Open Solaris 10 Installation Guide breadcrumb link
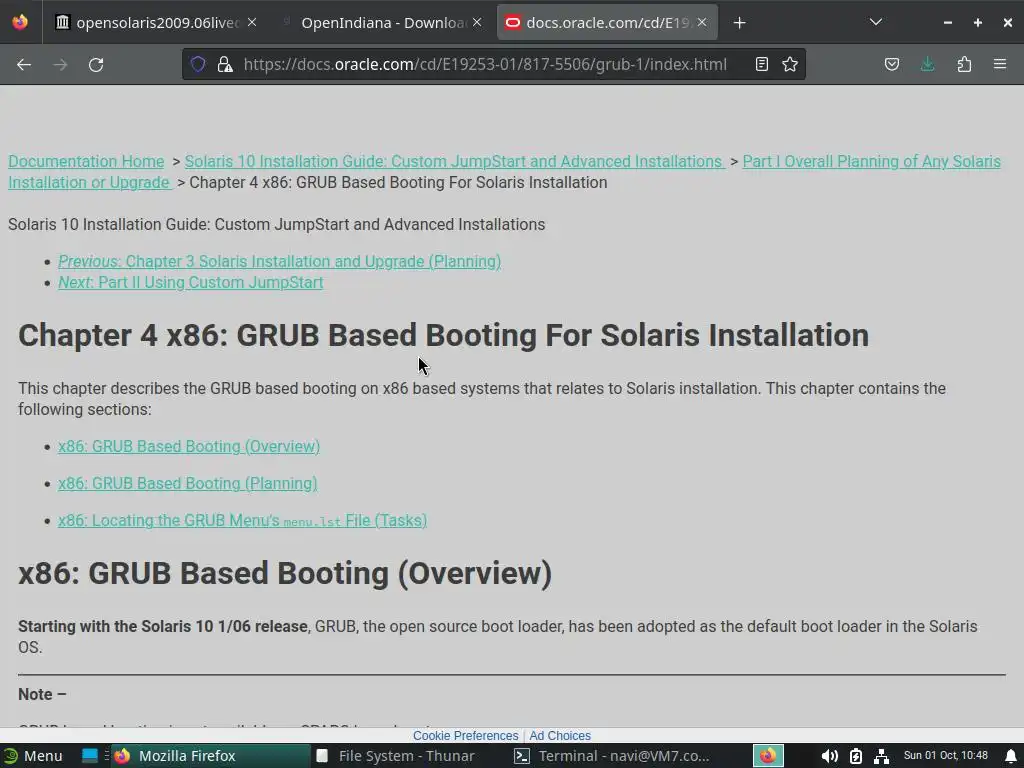This screenshot has height=768, width=1024. (x=455, y=161)
